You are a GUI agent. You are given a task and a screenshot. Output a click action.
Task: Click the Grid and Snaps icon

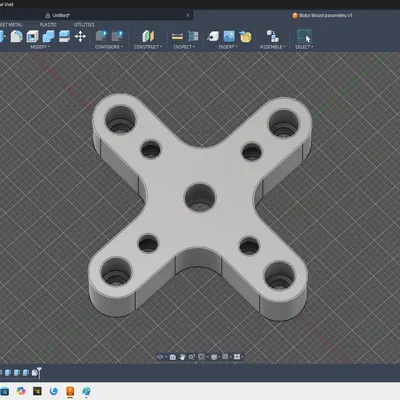[x=225, y=357]
